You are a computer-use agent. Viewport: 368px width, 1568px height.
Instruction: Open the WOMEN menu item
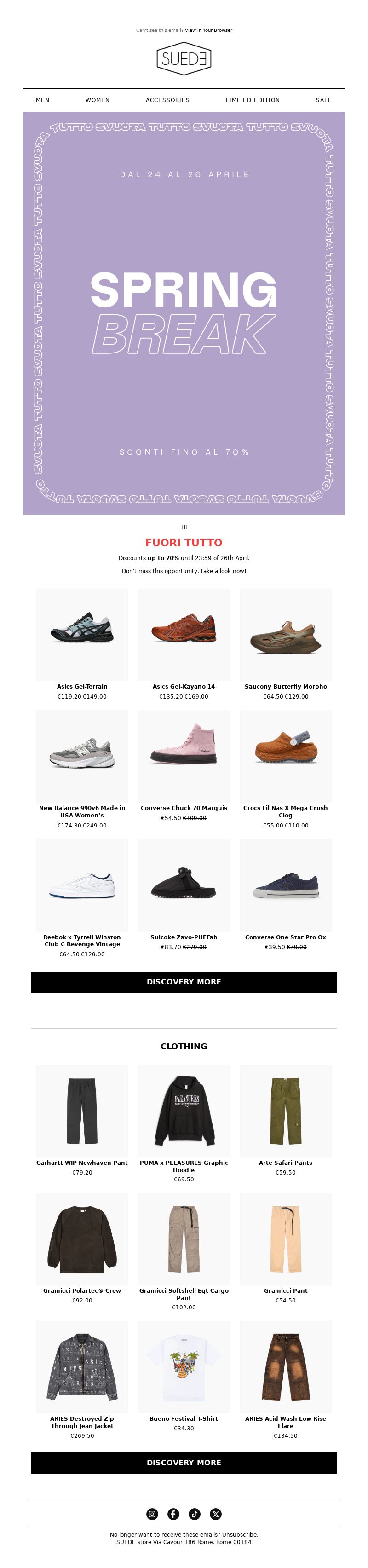pos(98,100)
